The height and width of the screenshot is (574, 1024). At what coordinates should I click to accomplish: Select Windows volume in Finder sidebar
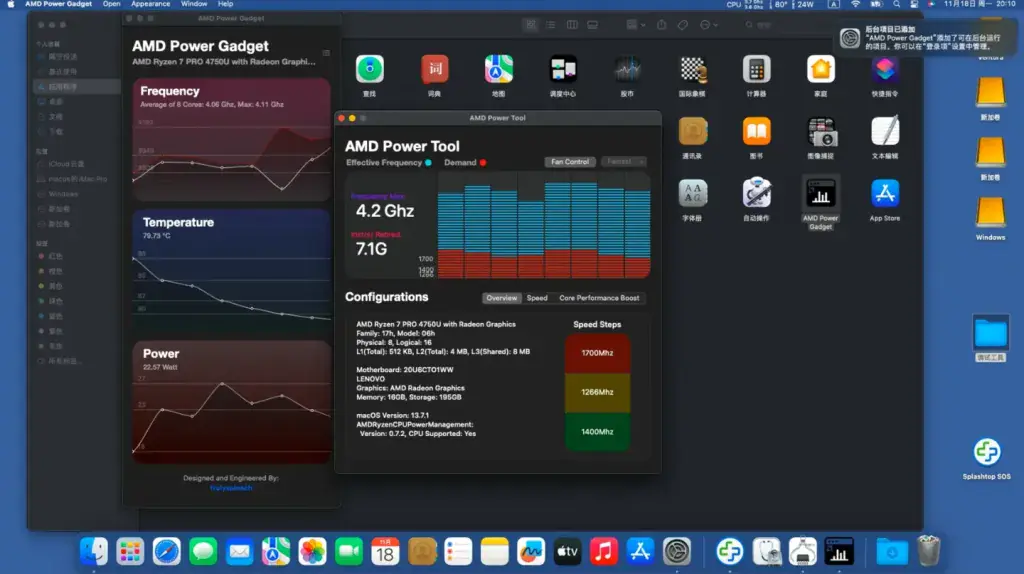63,194
